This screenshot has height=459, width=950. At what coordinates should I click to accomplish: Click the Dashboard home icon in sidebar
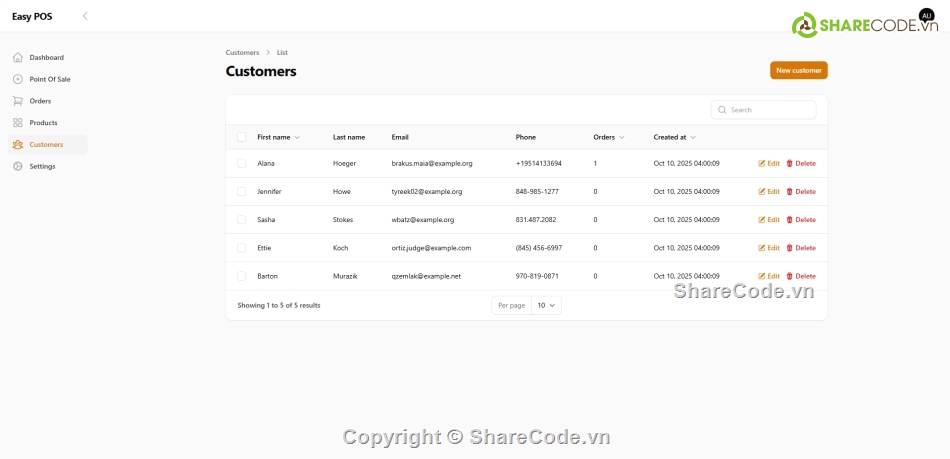18,57
